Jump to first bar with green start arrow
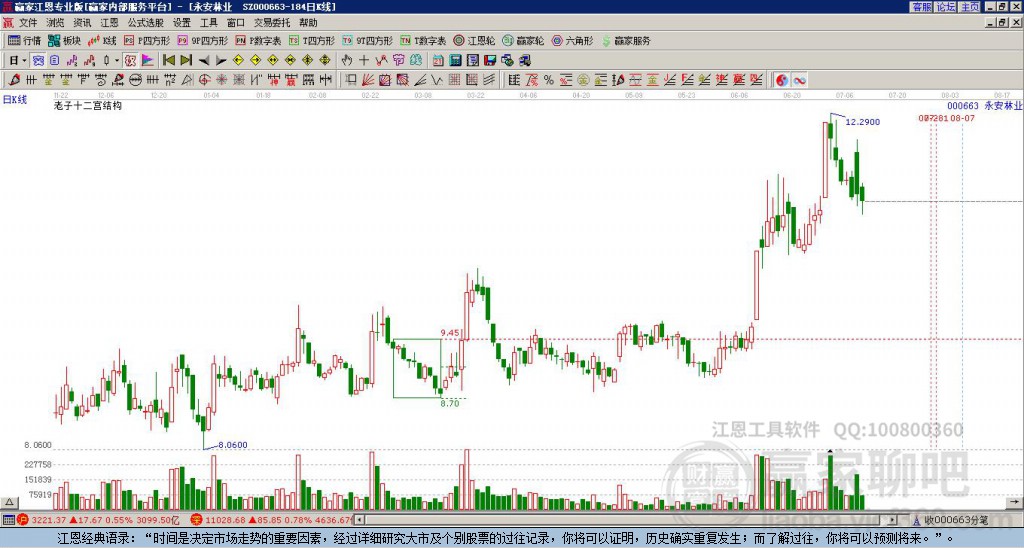 [x=168, y=61]
